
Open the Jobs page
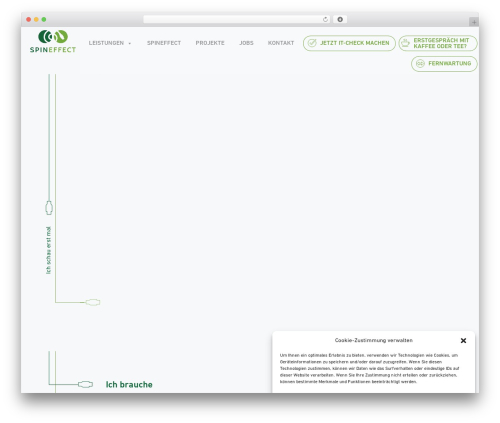pos(246,43)
